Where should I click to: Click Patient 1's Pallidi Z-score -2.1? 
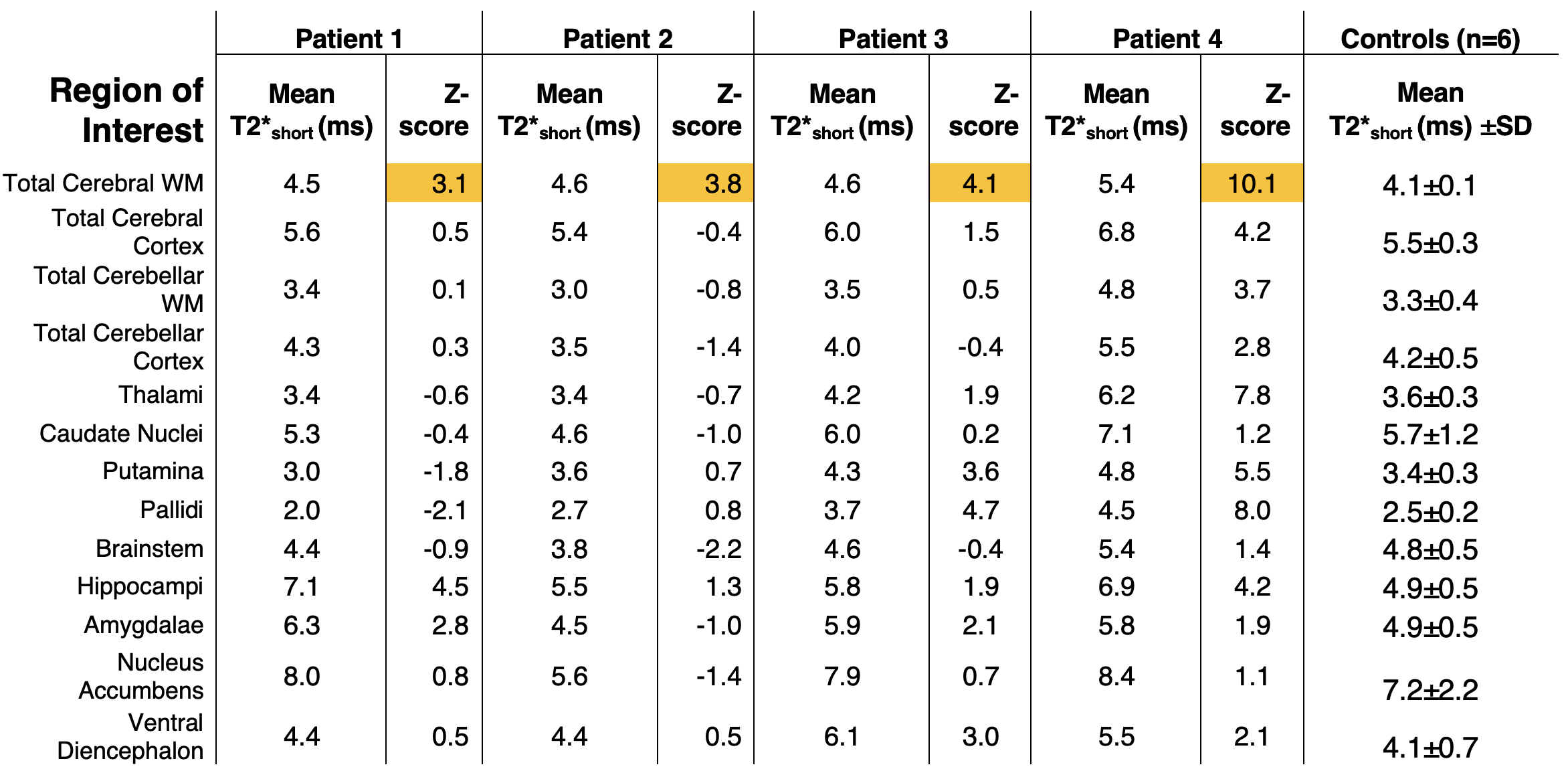[446, 510]
